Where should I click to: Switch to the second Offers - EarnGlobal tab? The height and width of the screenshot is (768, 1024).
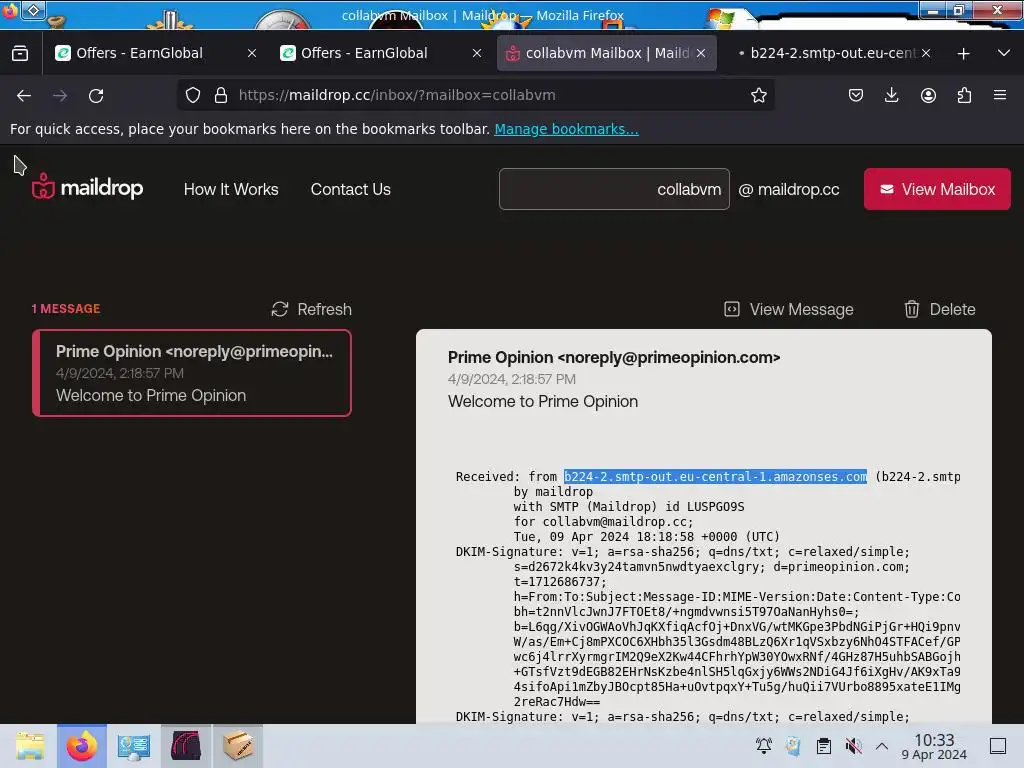tap(381, 53)
